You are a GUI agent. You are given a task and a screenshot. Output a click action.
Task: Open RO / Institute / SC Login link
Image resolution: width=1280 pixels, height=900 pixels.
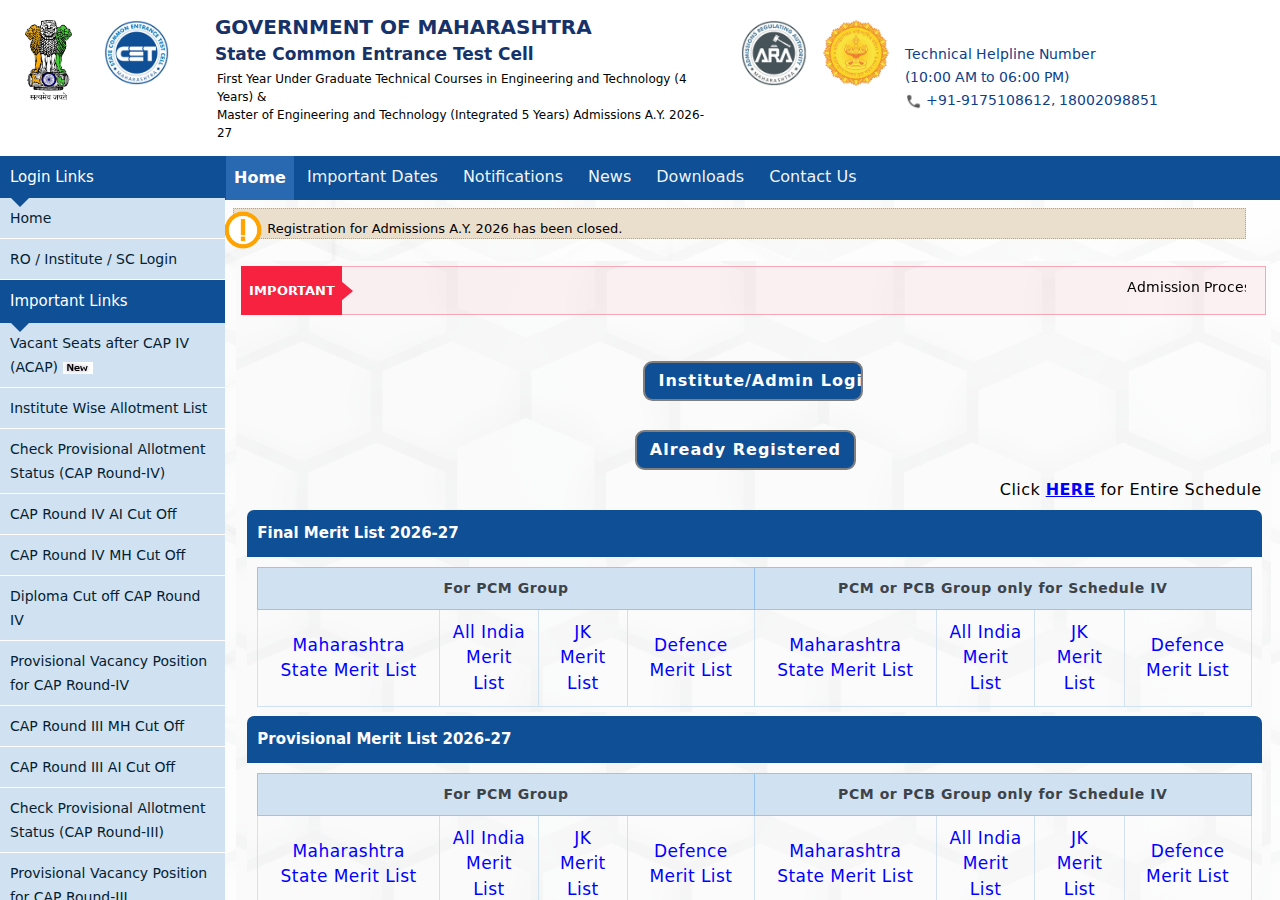(112, 259)
